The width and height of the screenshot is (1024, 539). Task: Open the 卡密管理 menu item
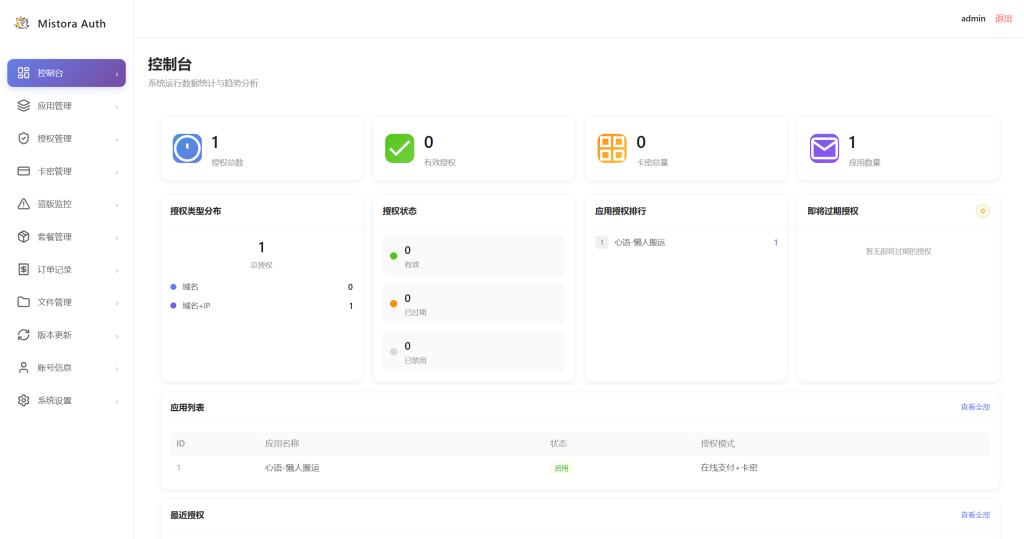pyautogui.click(x=67, y=171)
